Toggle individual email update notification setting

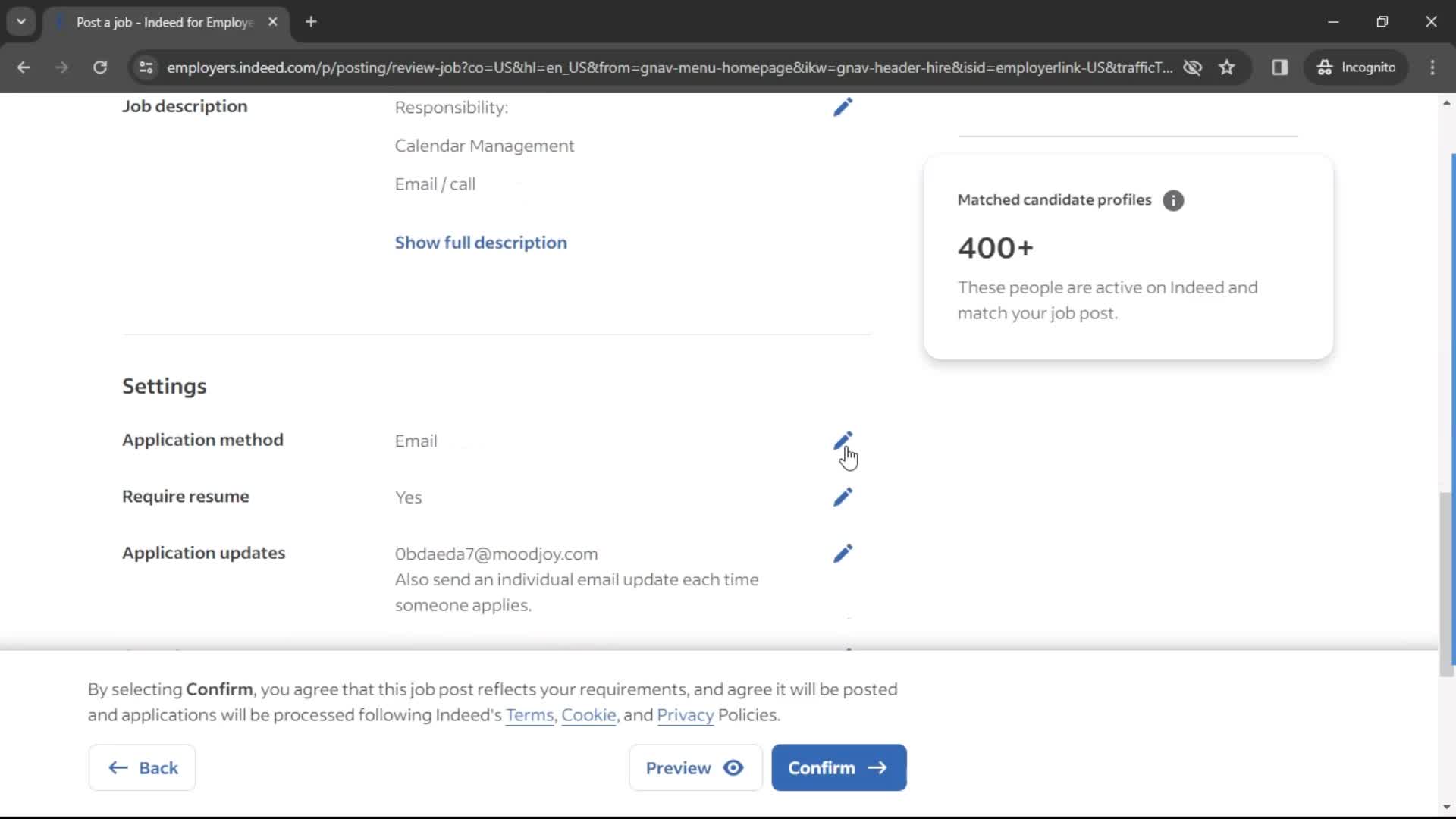pyautogui.click(x=843, y=552)
